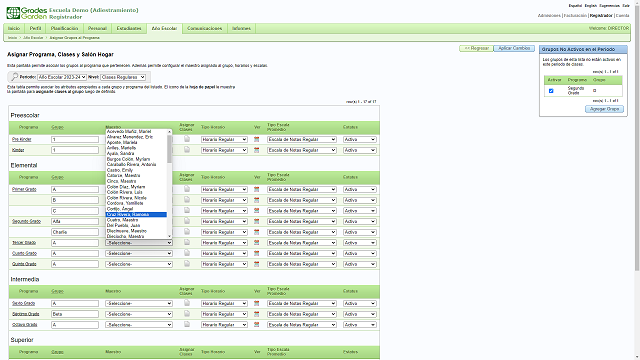The image size is (640, 360).
Task: Click the Salir logout link
Action: click(626, 6)
